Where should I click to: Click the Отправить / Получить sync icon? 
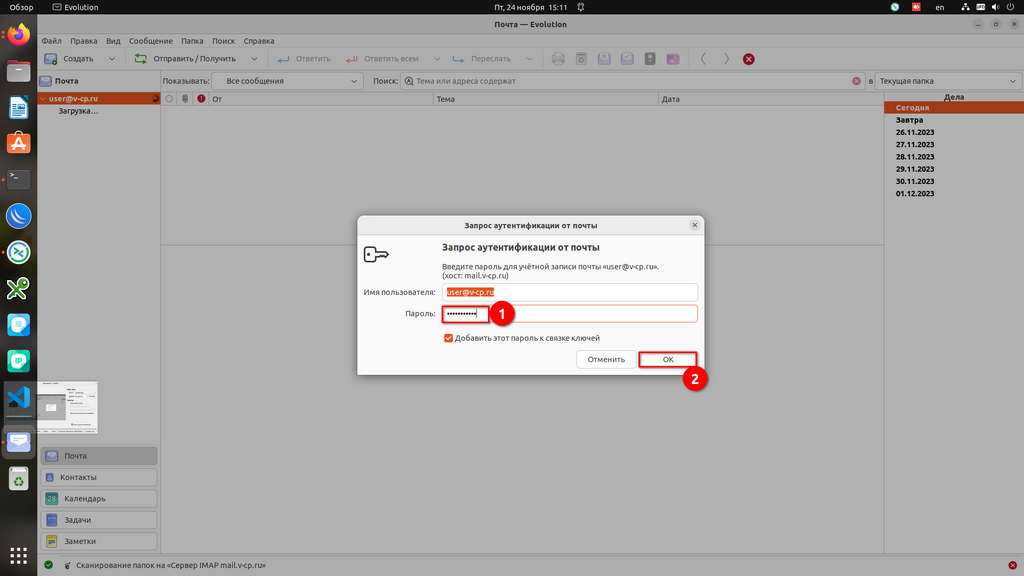pyautogui.click(x=141, y=59)
